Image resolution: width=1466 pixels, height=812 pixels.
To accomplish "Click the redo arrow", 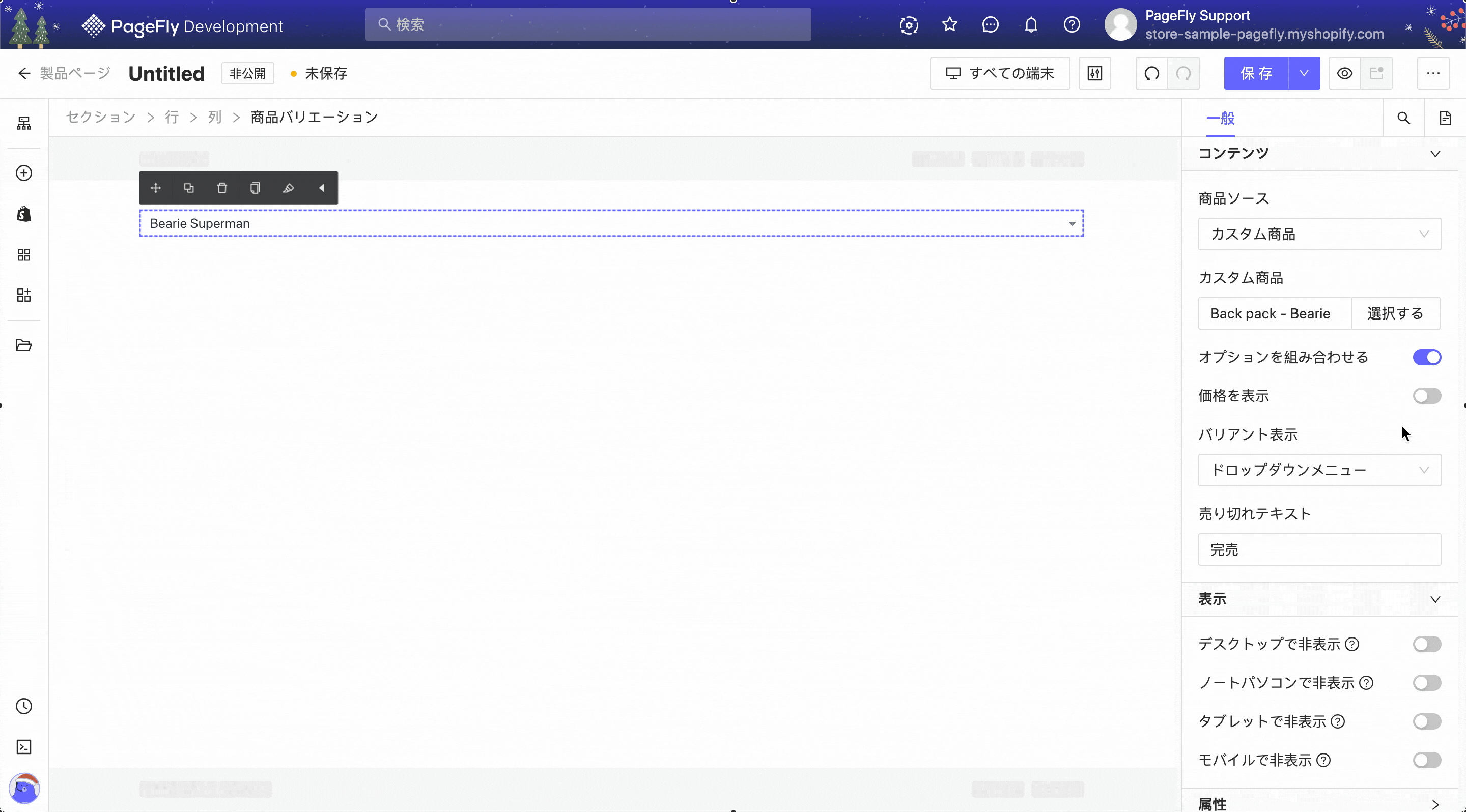I will (1183, 73).
